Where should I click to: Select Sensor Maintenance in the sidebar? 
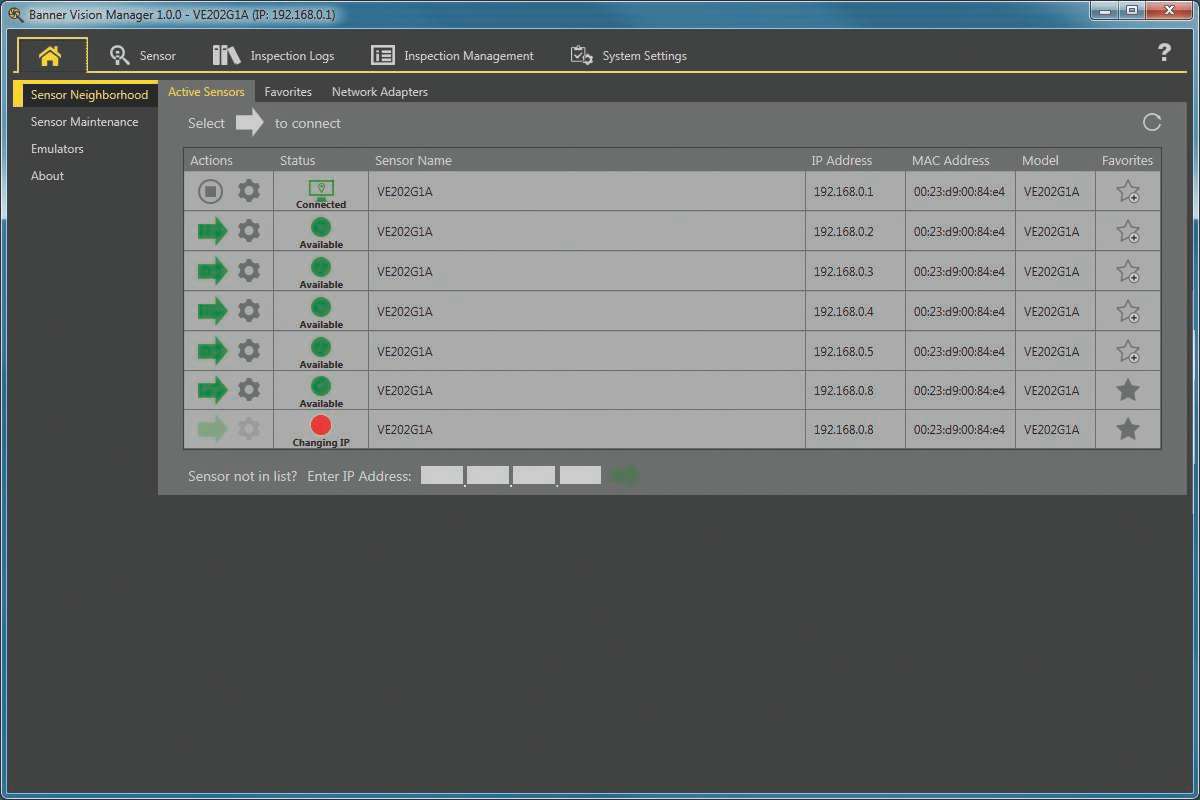[86, 121]
